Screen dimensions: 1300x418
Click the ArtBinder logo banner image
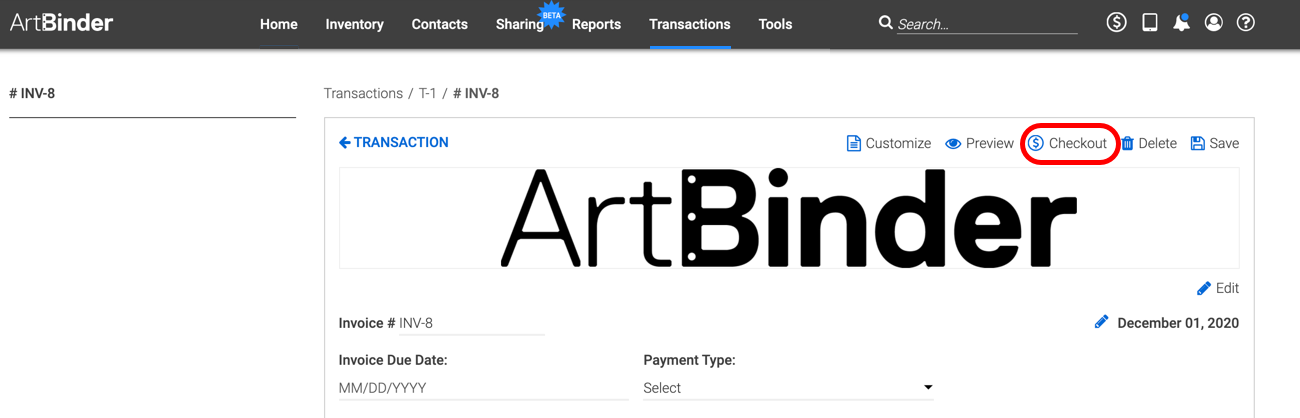789,218
